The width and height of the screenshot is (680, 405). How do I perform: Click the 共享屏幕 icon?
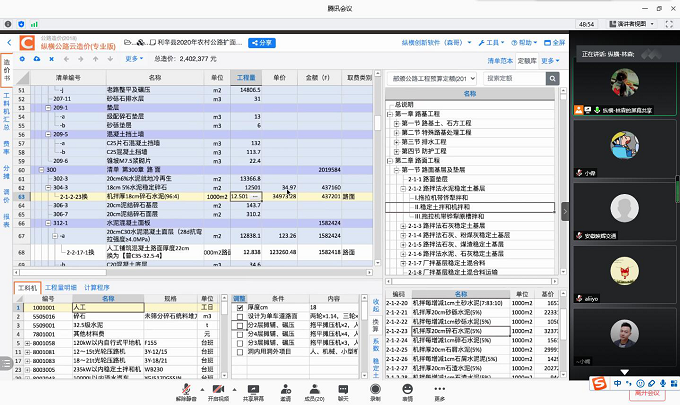(x=253, y=389)
